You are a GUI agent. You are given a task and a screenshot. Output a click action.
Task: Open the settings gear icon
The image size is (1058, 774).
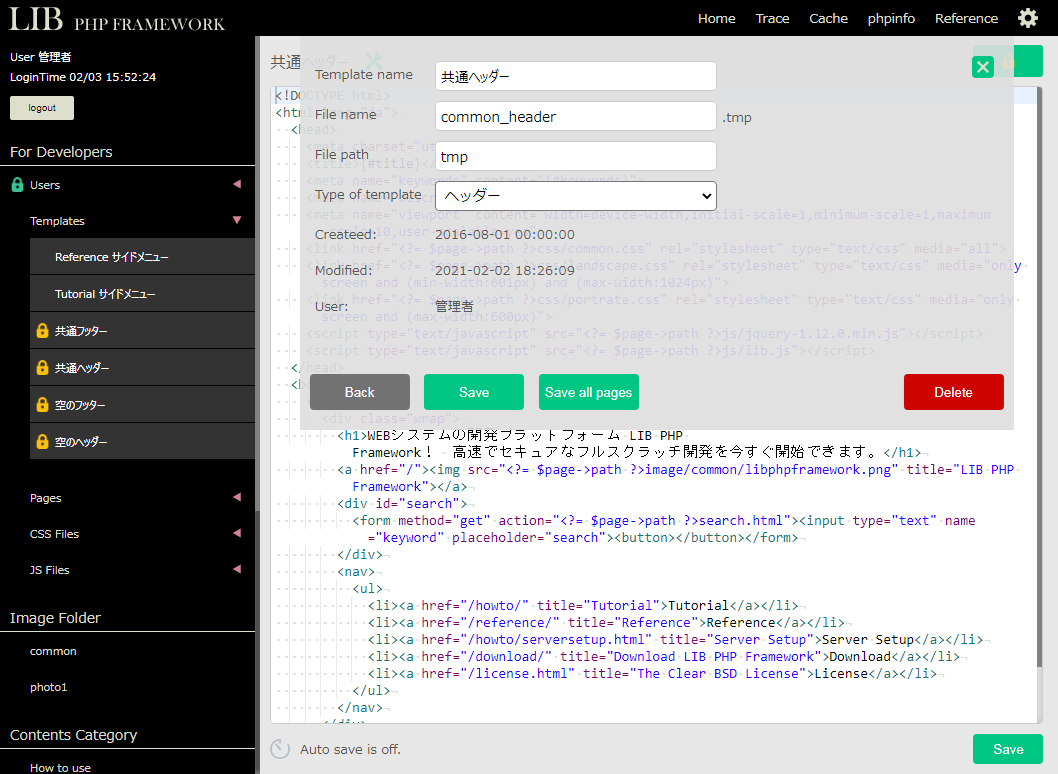1027,18
